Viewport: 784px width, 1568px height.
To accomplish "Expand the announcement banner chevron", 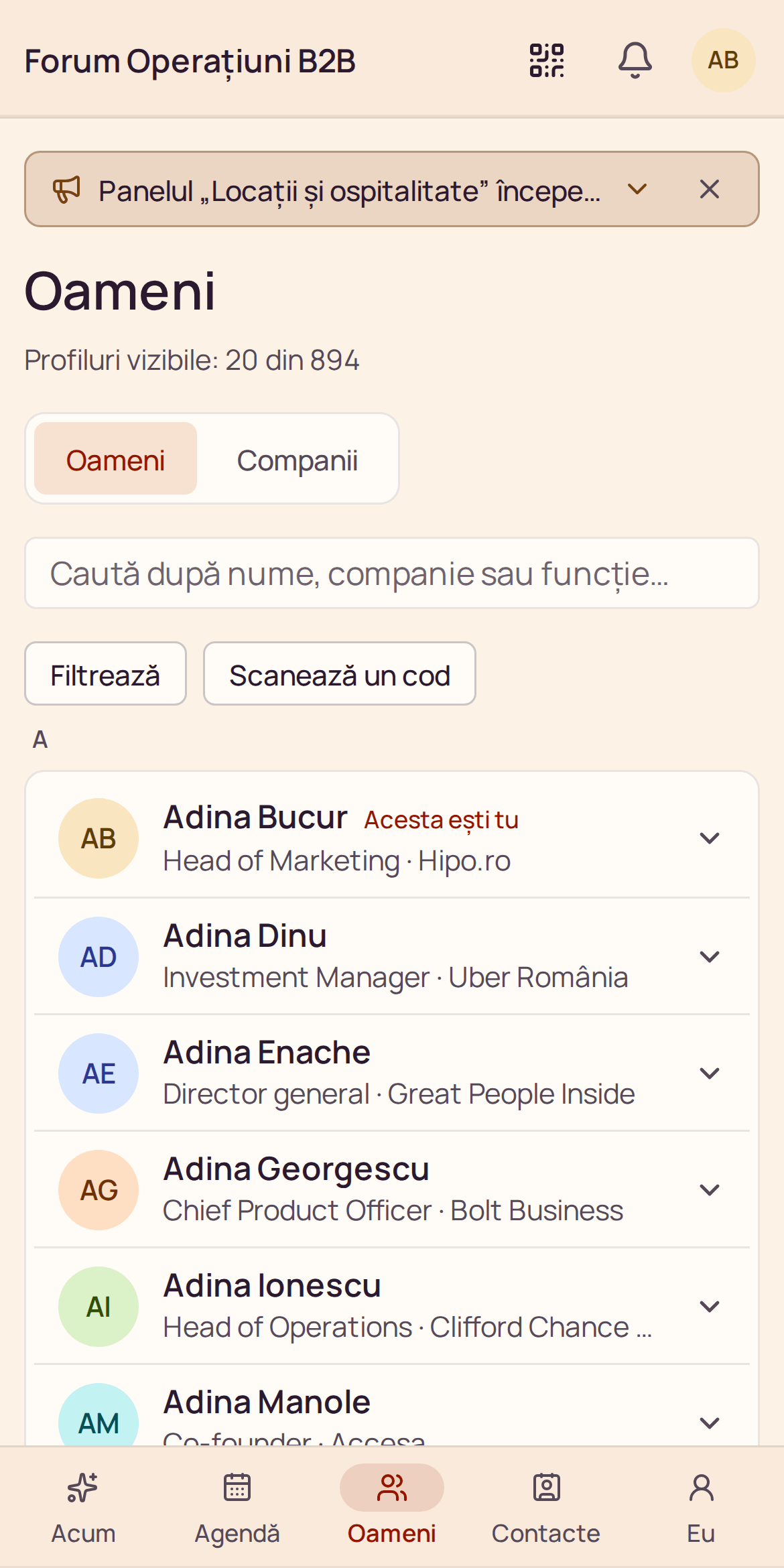I will [637, 189].
